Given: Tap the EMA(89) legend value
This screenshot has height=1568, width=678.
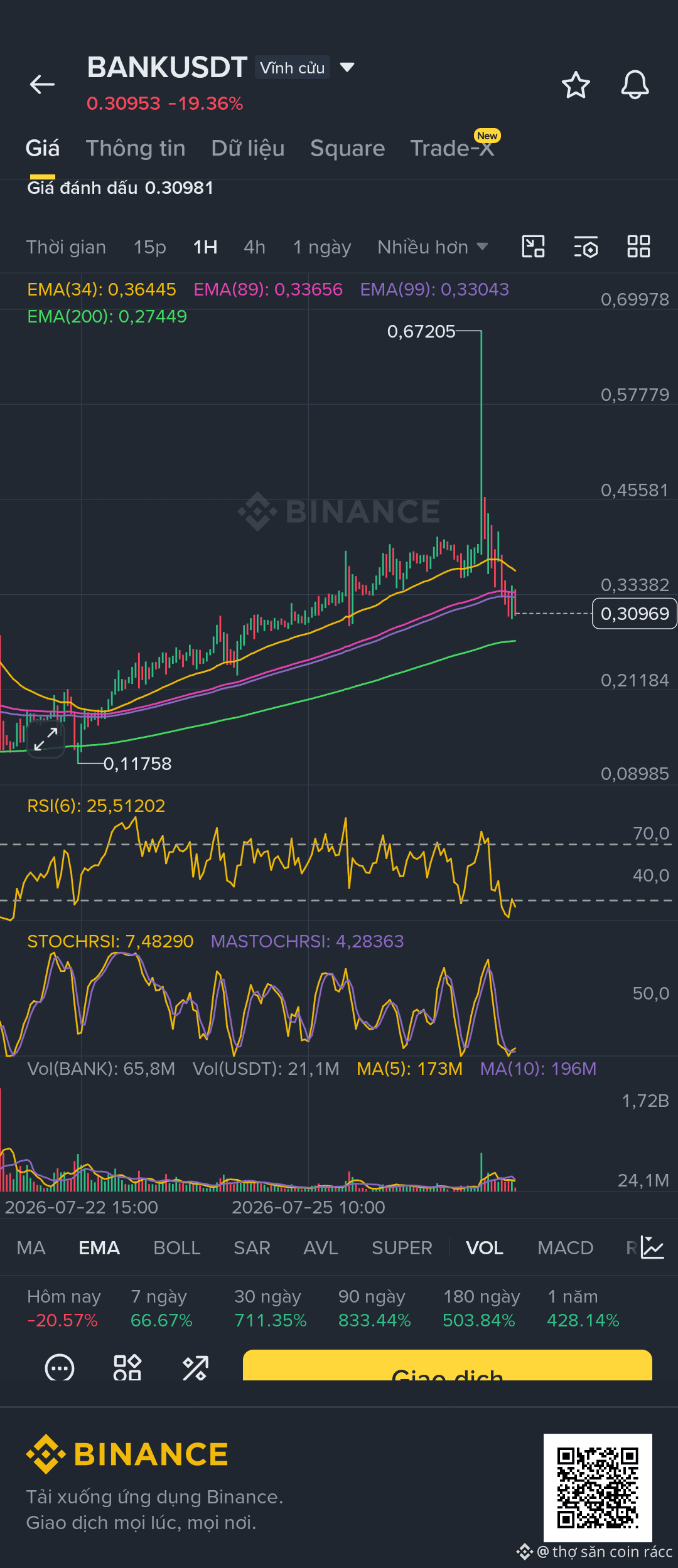Looking at the screenshot, I should coord(268,289).
